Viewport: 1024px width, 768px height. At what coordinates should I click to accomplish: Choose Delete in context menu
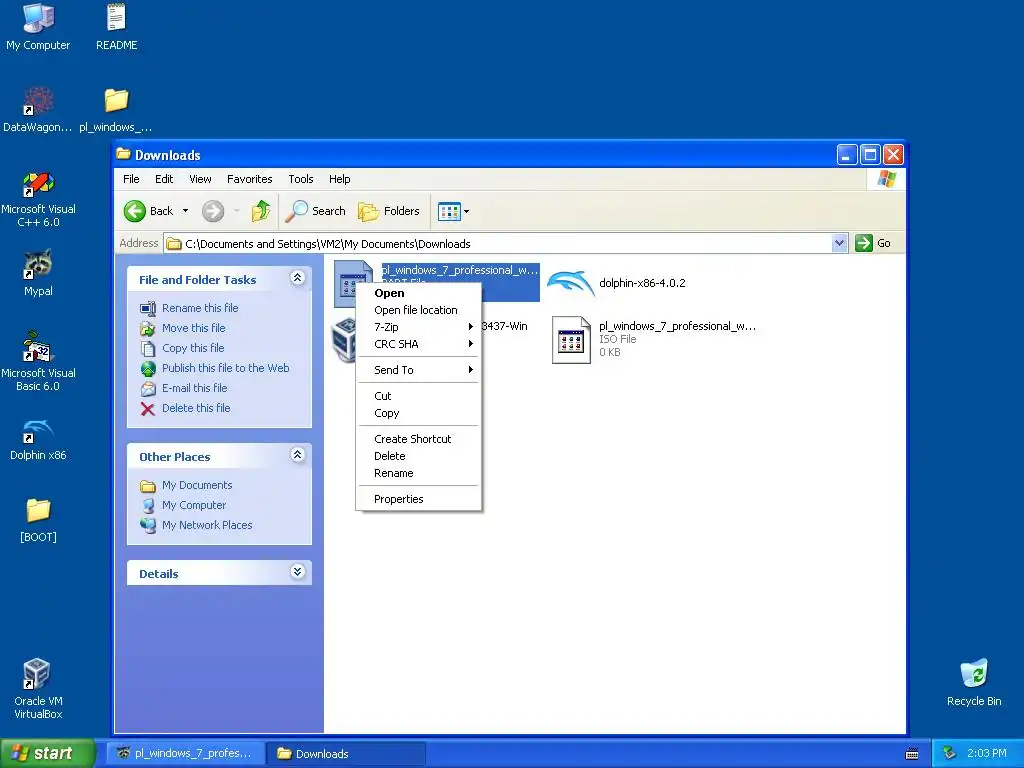419,456
